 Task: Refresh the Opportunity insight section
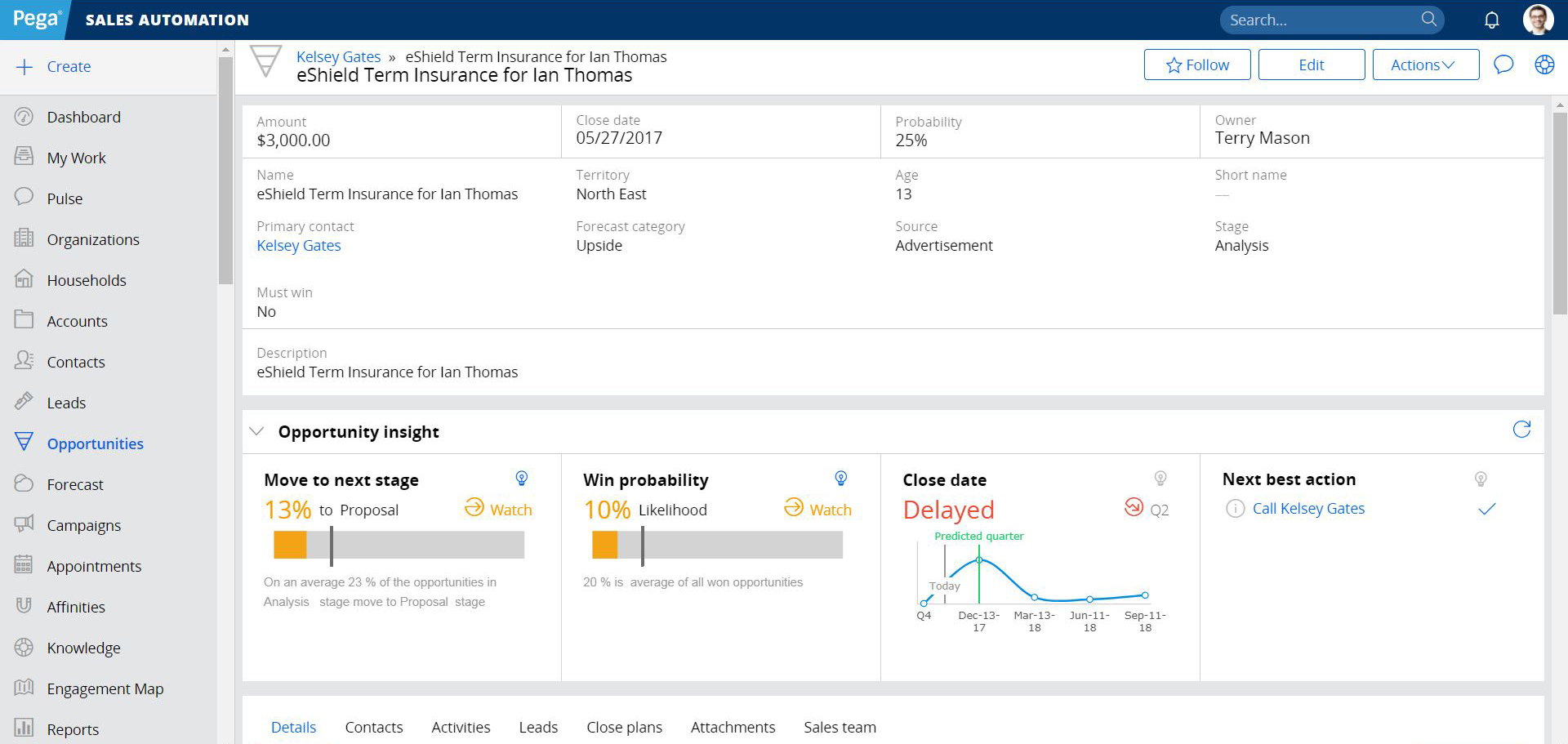pyautogui.click(x=1521, y=430)
